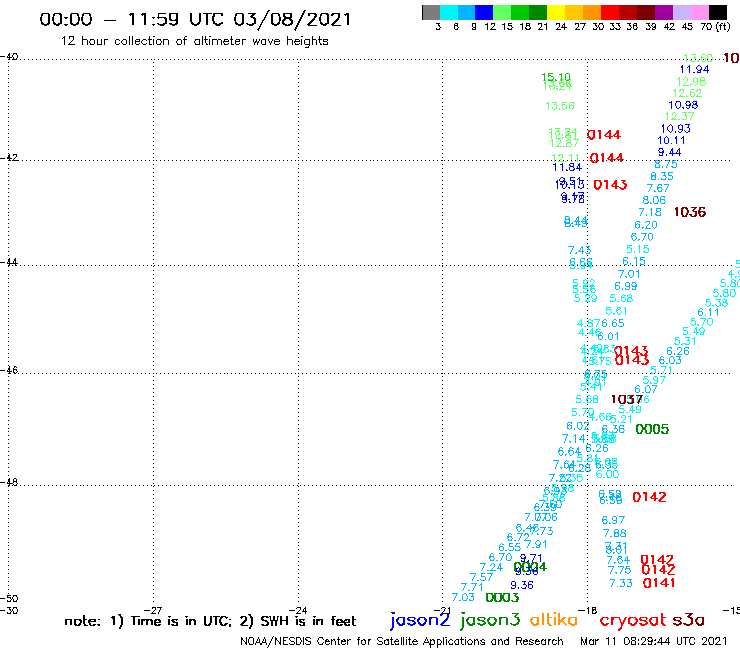Click the value '8.06'
The width and height of the screenshot is (740, 650).
tap(654, 200)
